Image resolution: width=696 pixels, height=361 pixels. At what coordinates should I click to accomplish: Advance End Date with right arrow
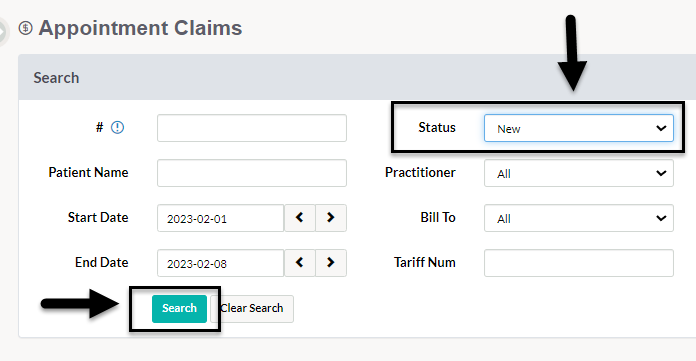pos(331,262)
